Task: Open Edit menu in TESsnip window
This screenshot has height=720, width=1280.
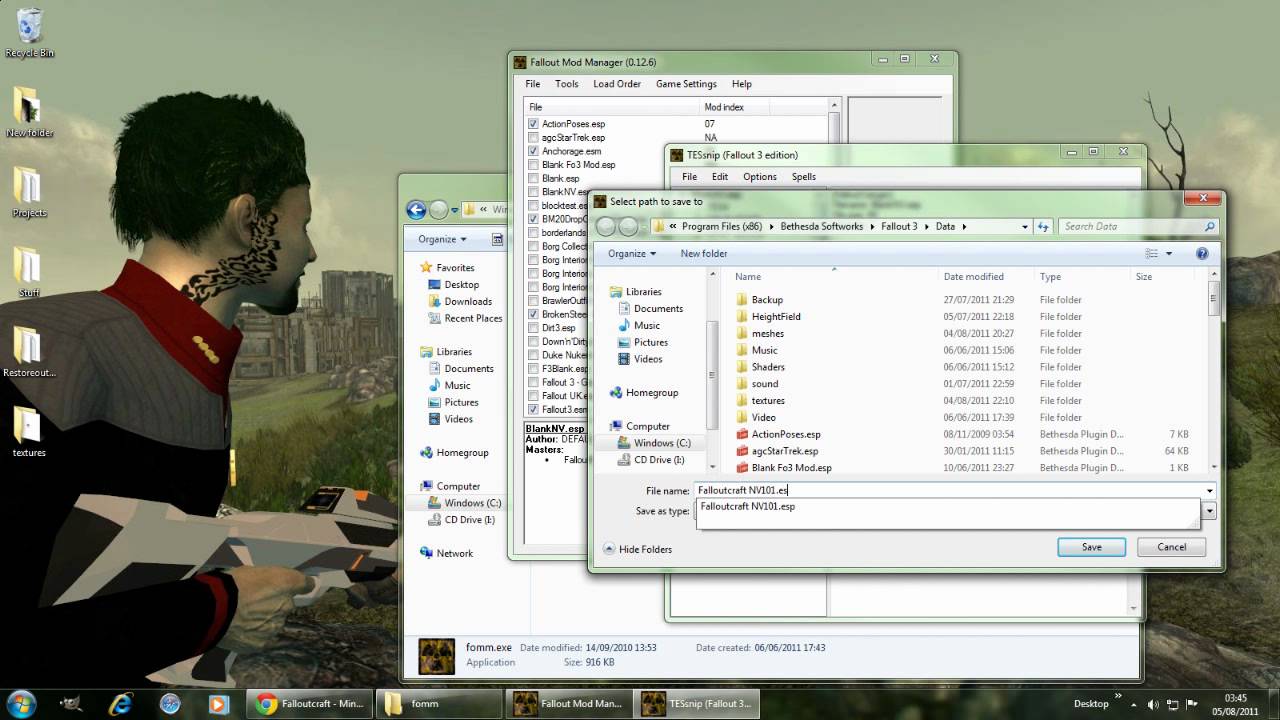Action: tap(720, 177)
